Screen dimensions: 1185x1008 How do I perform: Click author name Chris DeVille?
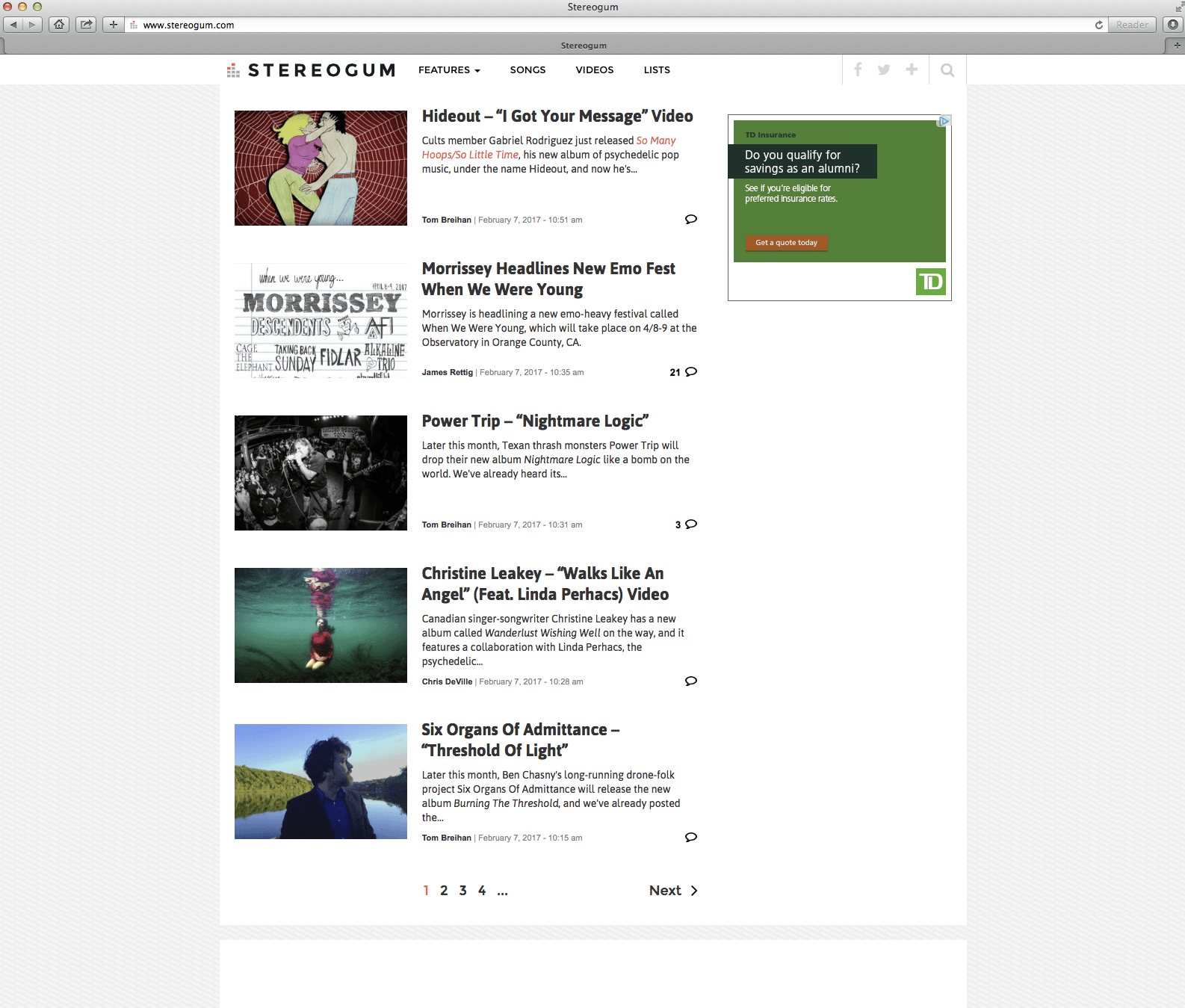tap(447, 681)
